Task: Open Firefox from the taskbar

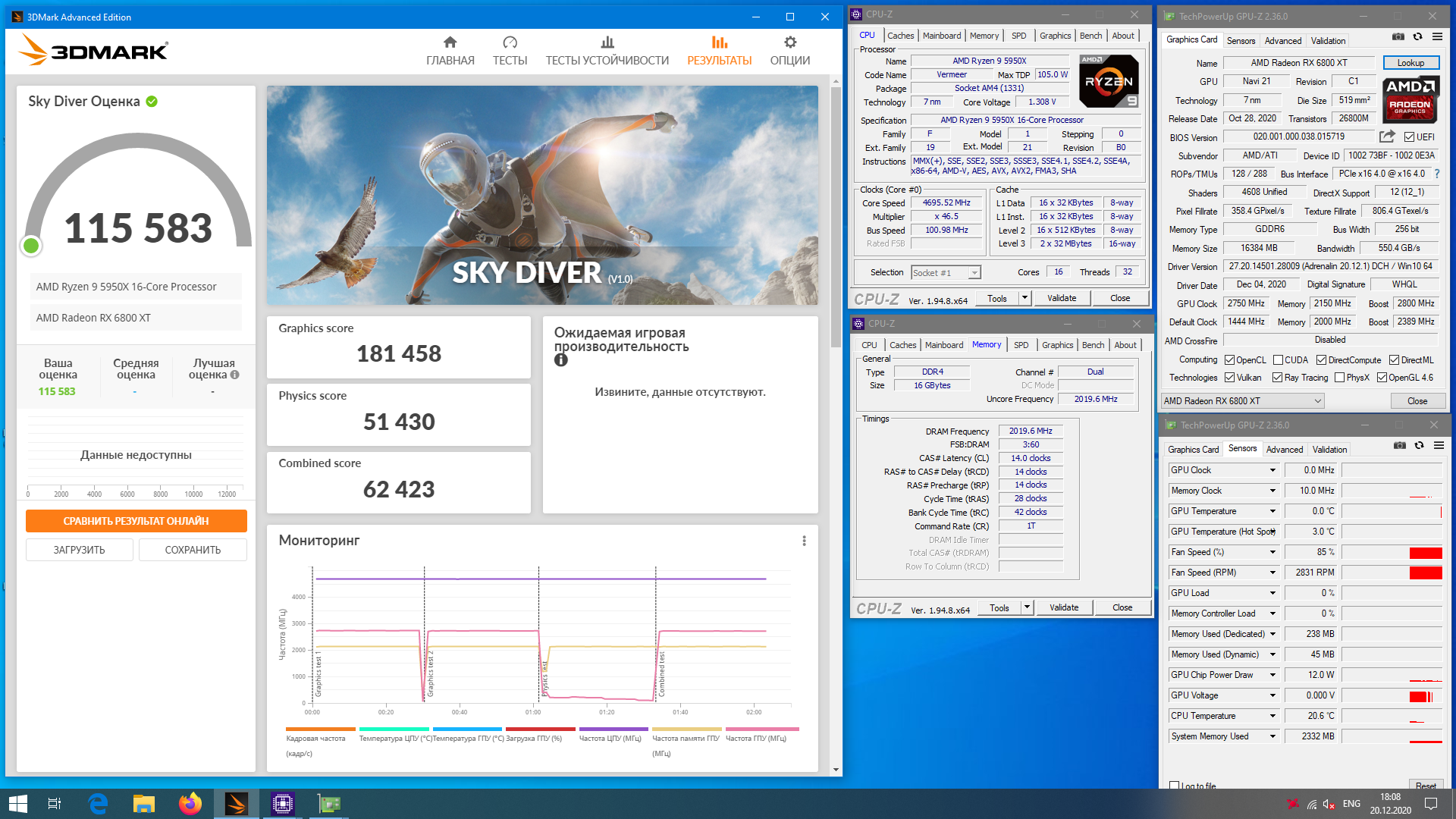Action: 190,804
